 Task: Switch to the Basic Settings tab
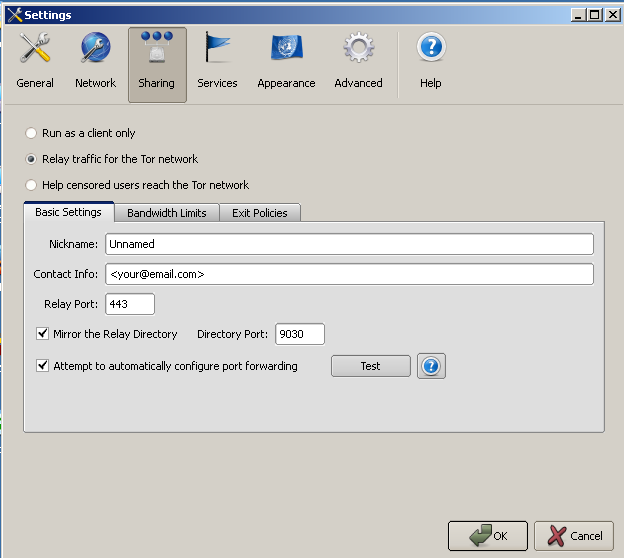point(69,212)
